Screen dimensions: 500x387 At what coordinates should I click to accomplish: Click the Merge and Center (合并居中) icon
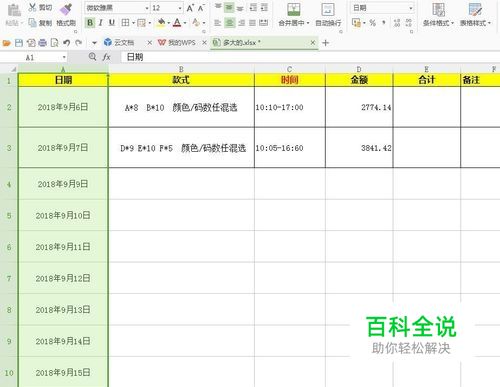pos(293,10)
